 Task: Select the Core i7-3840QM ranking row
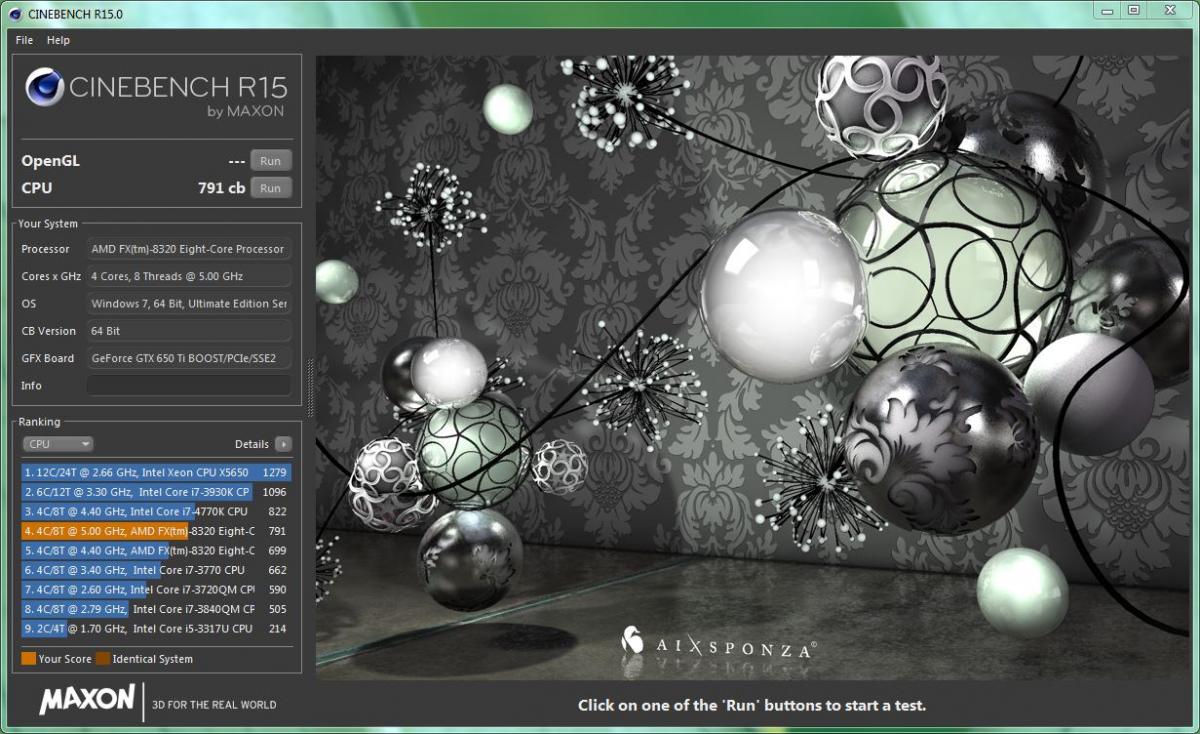coord(156,609)
